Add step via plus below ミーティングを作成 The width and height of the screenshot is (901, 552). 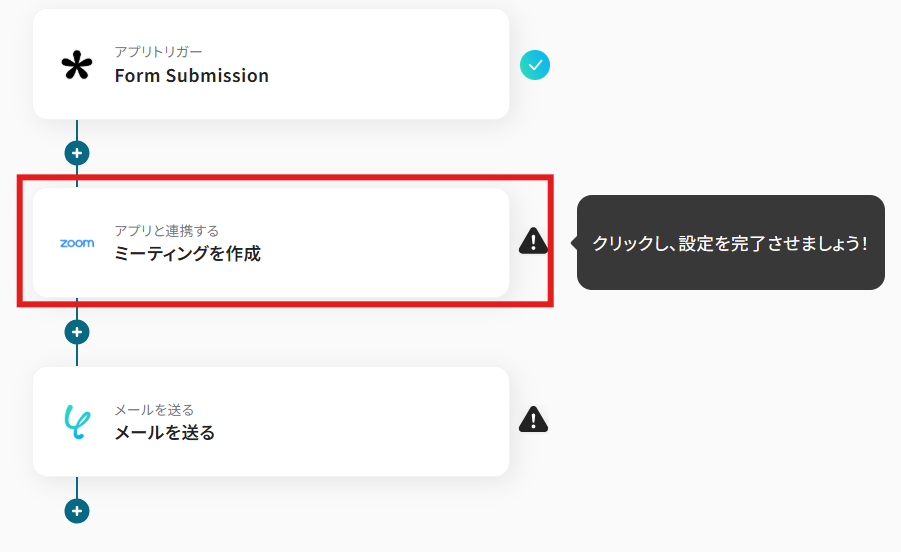tap(77, 332)
